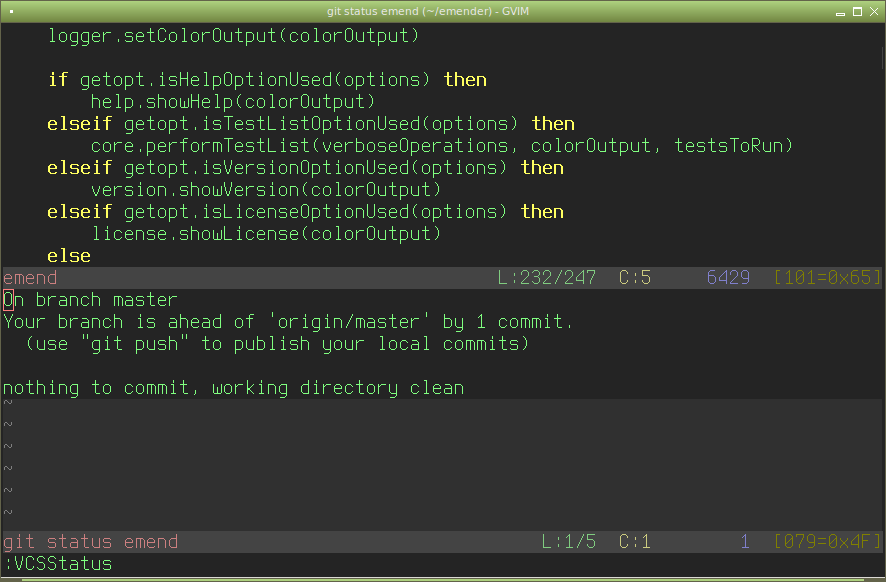Viewport: 886px width, 582px height.
Task: Click the :VCSStatus command line
Action: pos(58,564)
